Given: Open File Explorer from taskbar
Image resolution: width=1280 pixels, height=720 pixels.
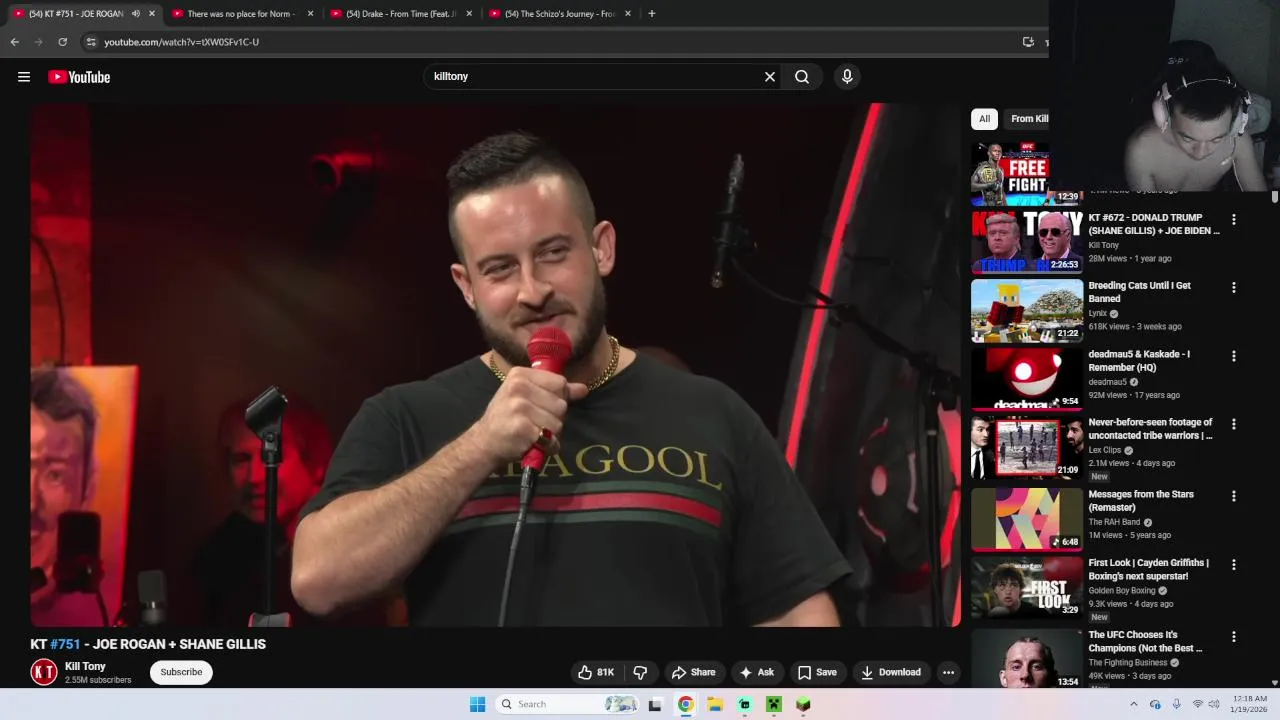Looking at the screenshot, I should click(x=715, y=704).
